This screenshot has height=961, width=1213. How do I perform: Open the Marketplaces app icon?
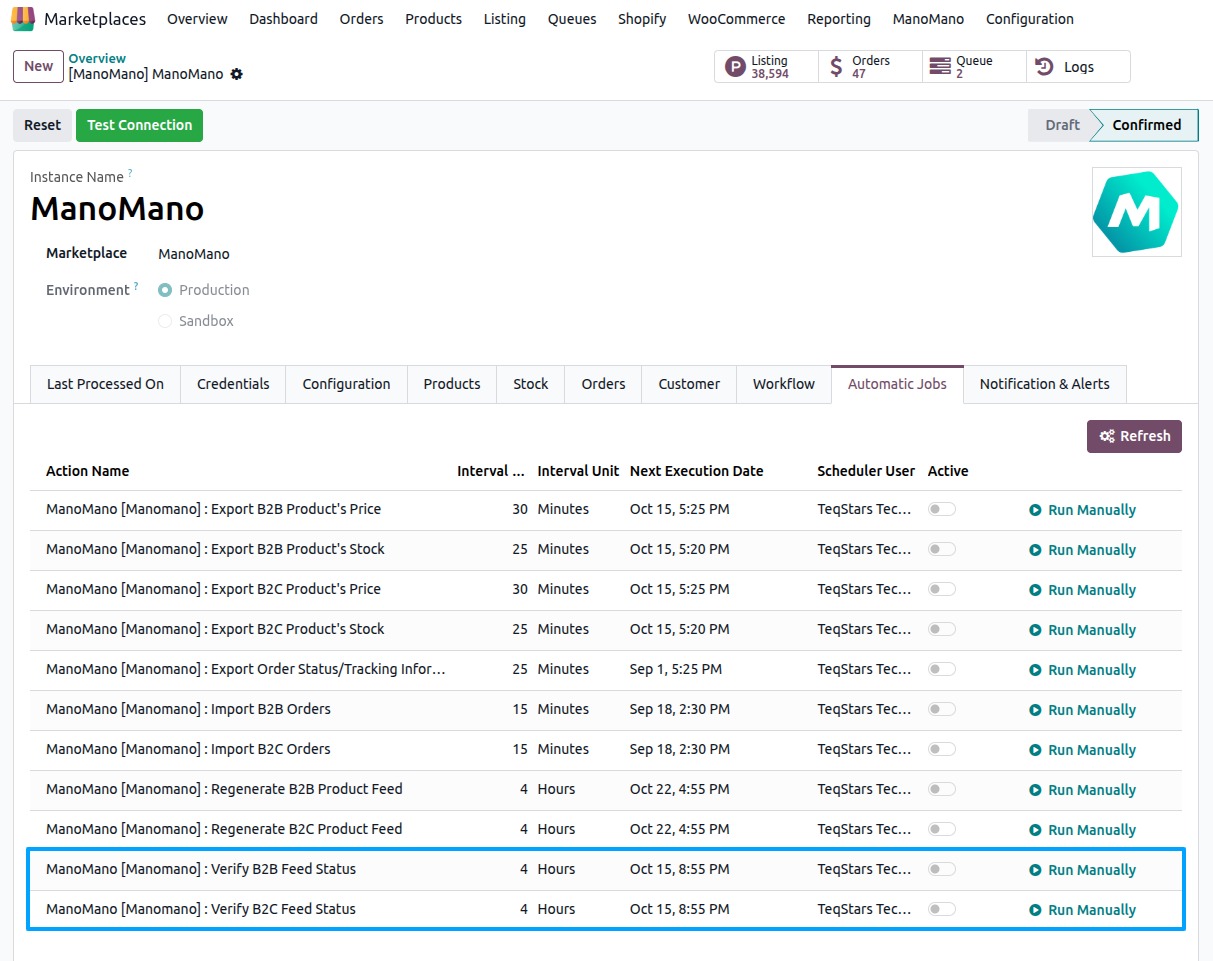[x=23, y=19]
